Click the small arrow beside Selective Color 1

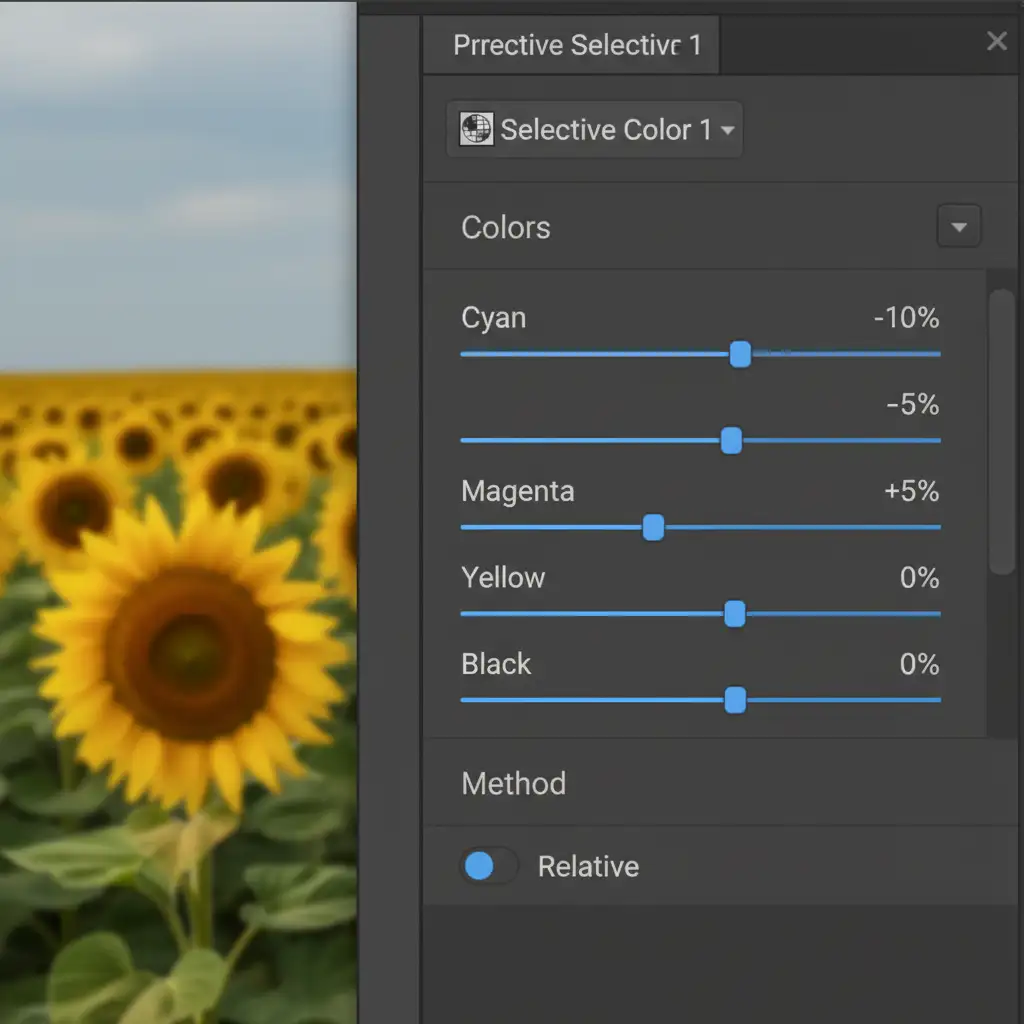coord(728,131)
